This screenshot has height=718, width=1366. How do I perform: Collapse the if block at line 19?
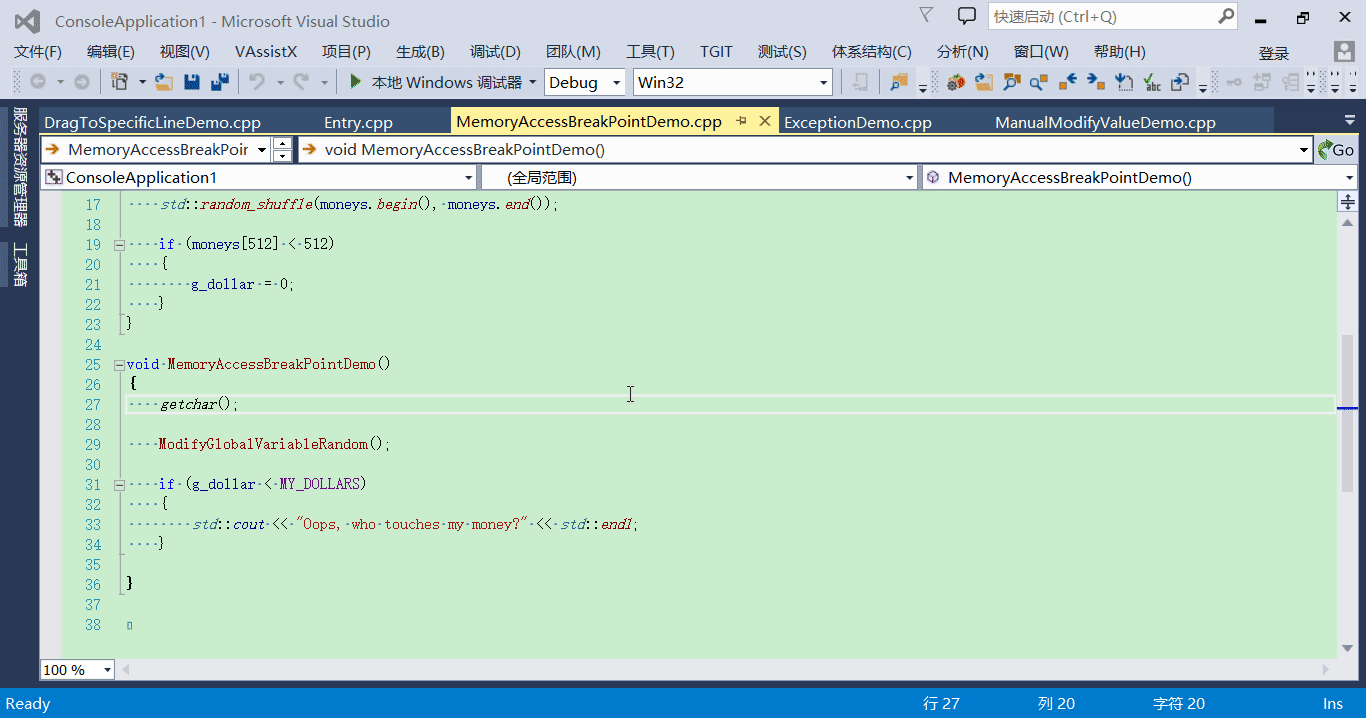pos(119,244)
